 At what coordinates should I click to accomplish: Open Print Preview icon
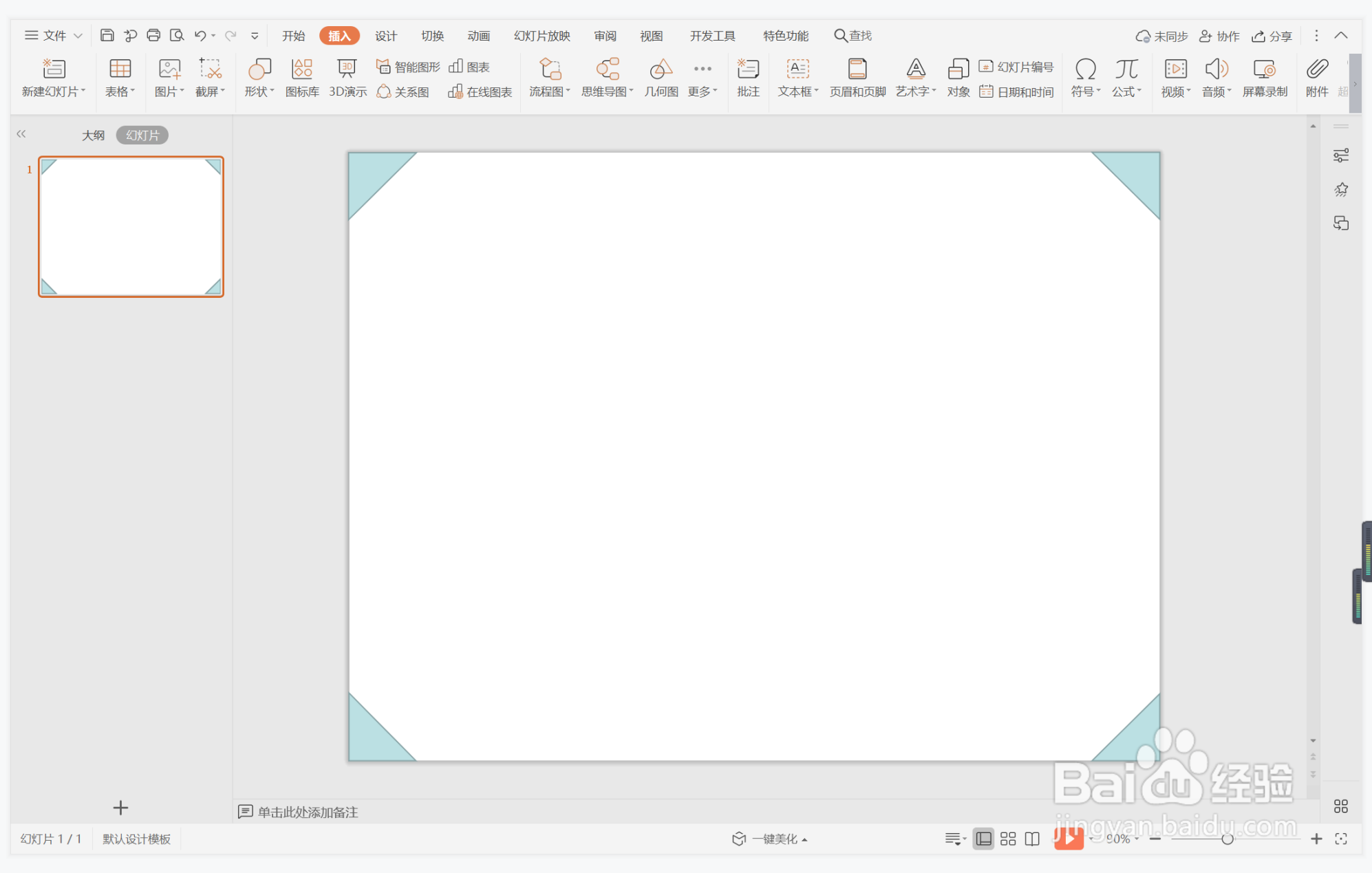click(x=177, y=35)
